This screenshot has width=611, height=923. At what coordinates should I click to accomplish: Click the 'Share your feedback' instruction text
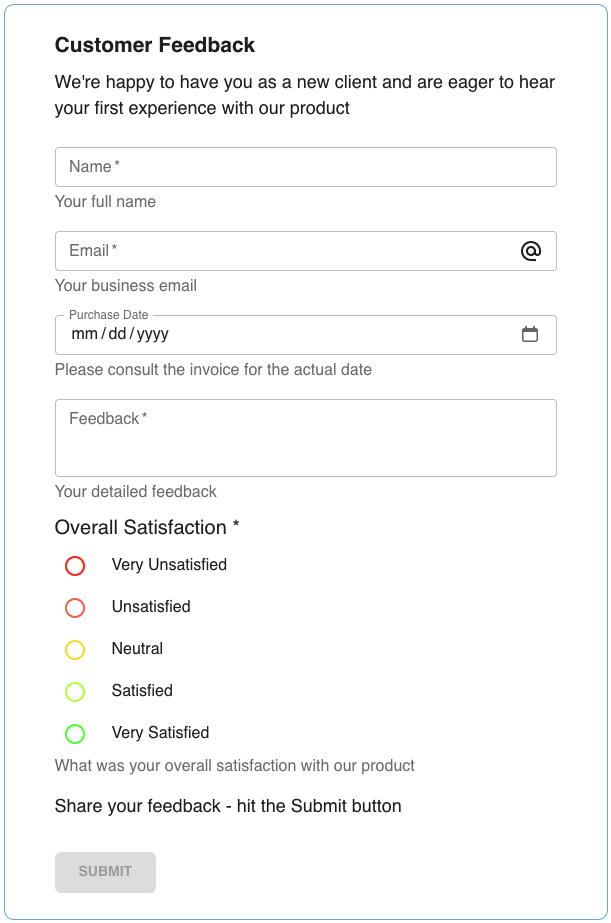coord(228,806)
